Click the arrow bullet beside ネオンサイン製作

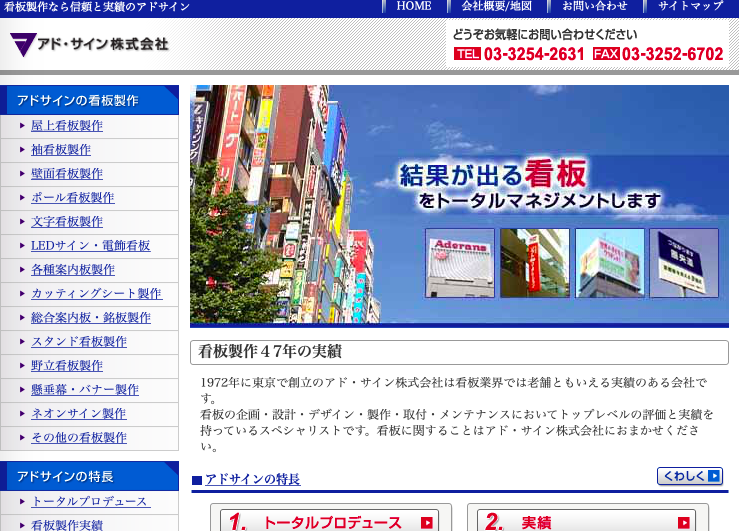pos(22,414)
